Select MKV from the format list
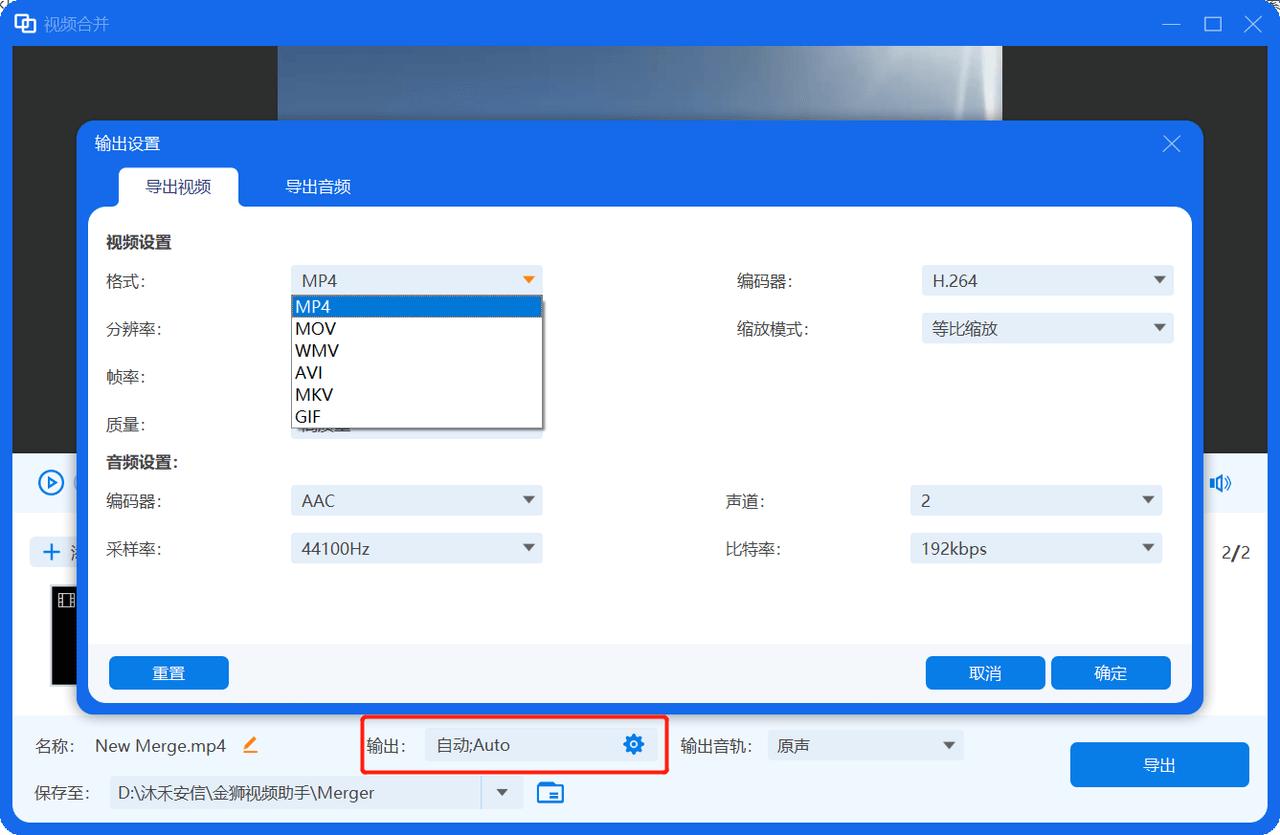 314,394
